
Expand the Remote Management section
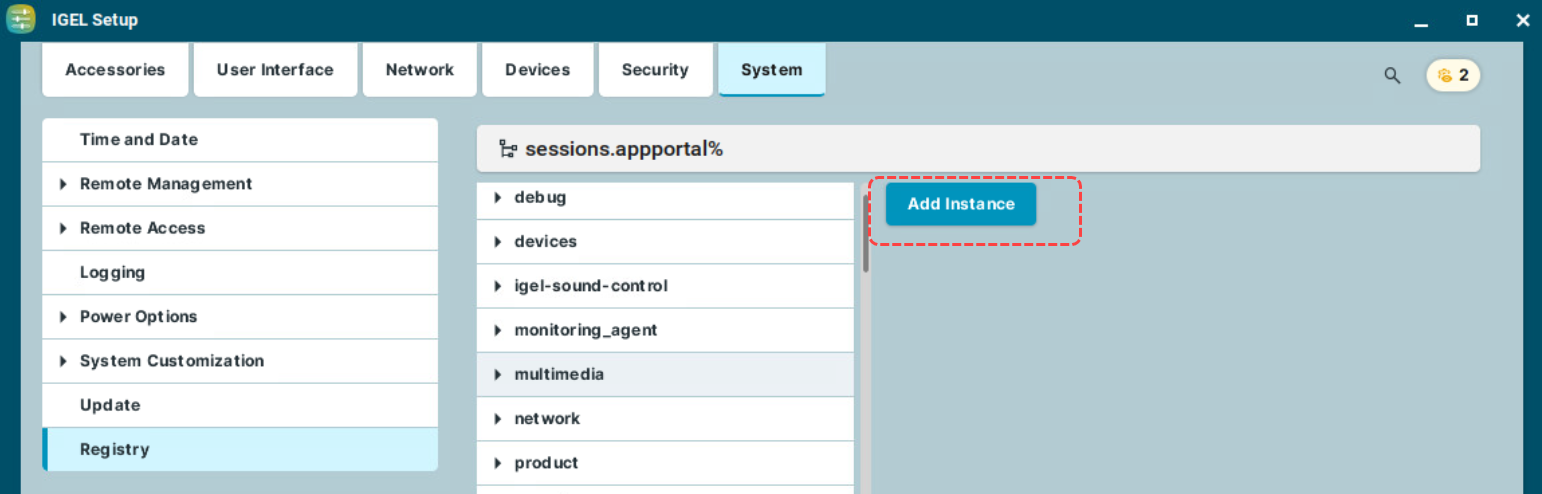click(64, 184)
